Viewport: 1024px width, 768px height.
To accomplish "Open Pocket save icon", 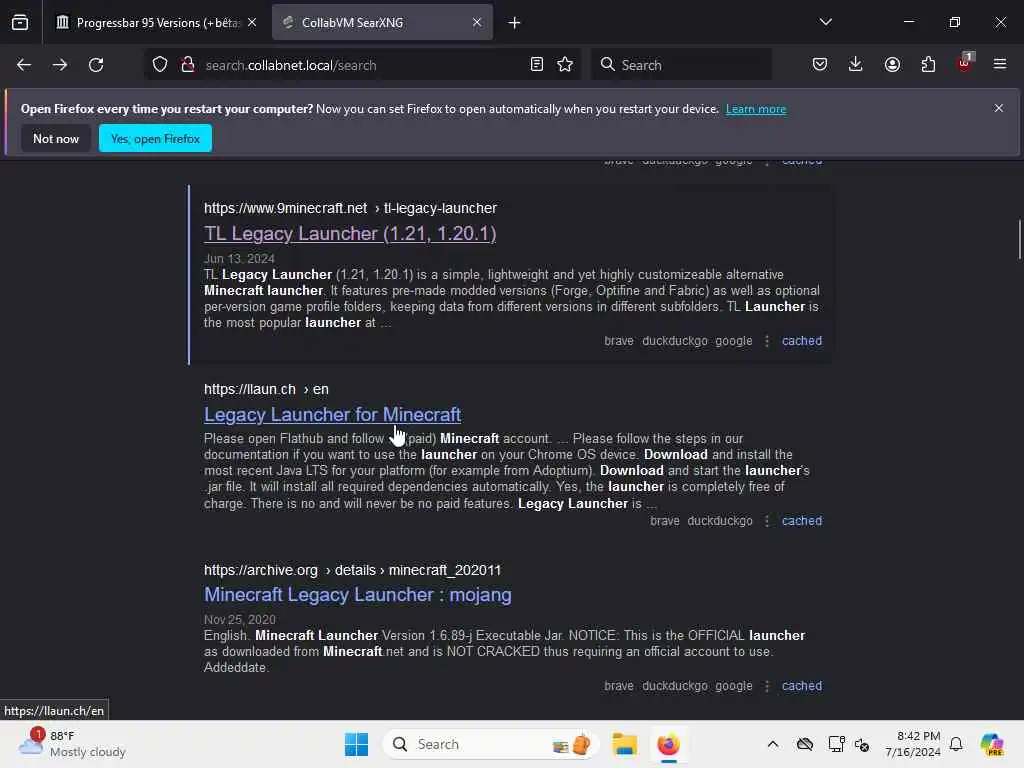I will pos(820,65).
